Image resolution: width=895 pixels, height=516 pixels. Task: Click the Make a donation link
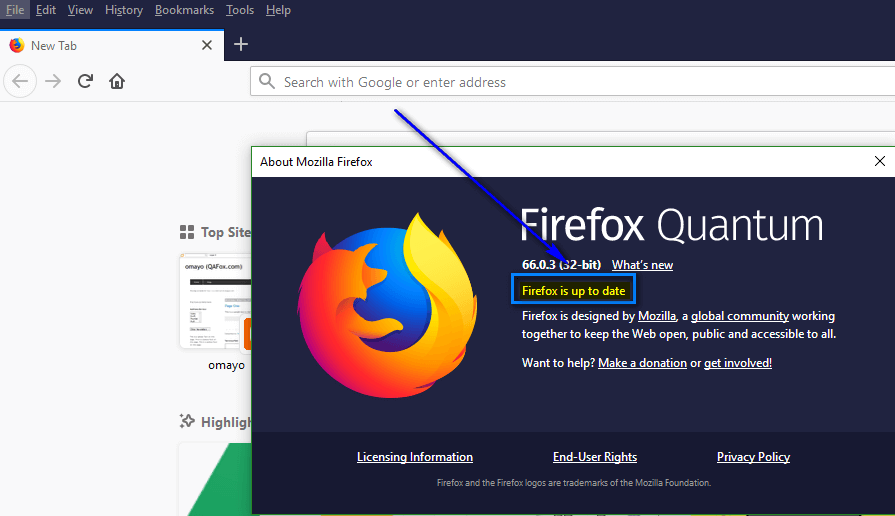[x=642, y=363]
